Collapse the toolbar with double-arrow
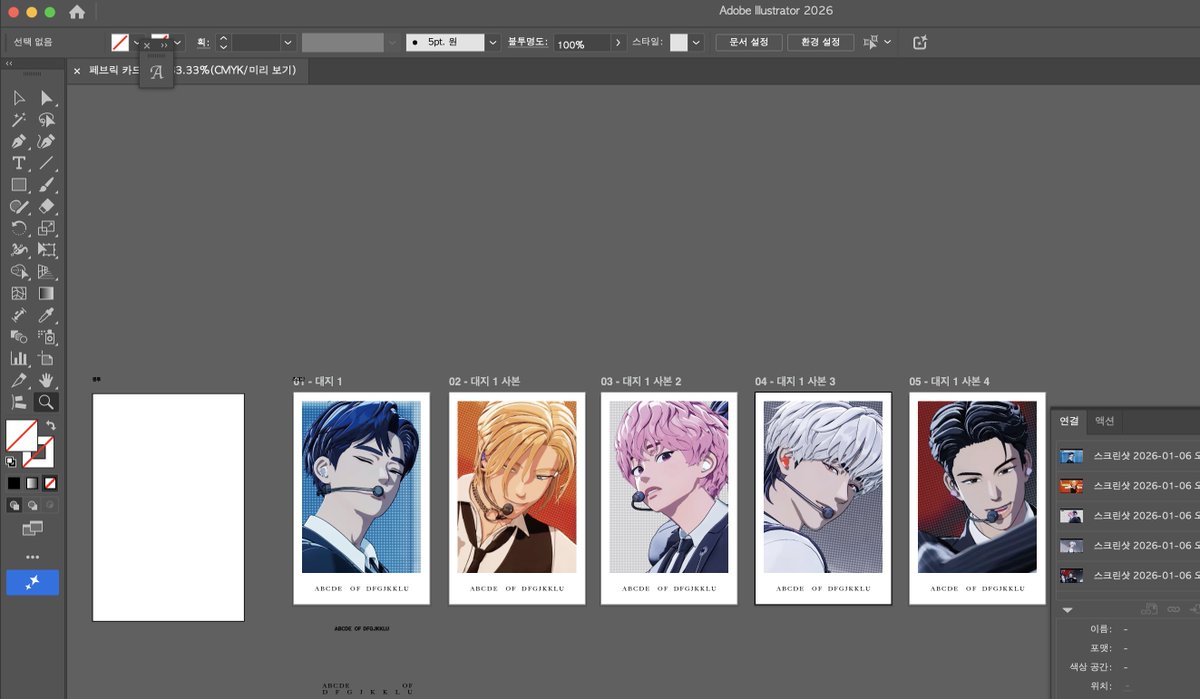 8,63
